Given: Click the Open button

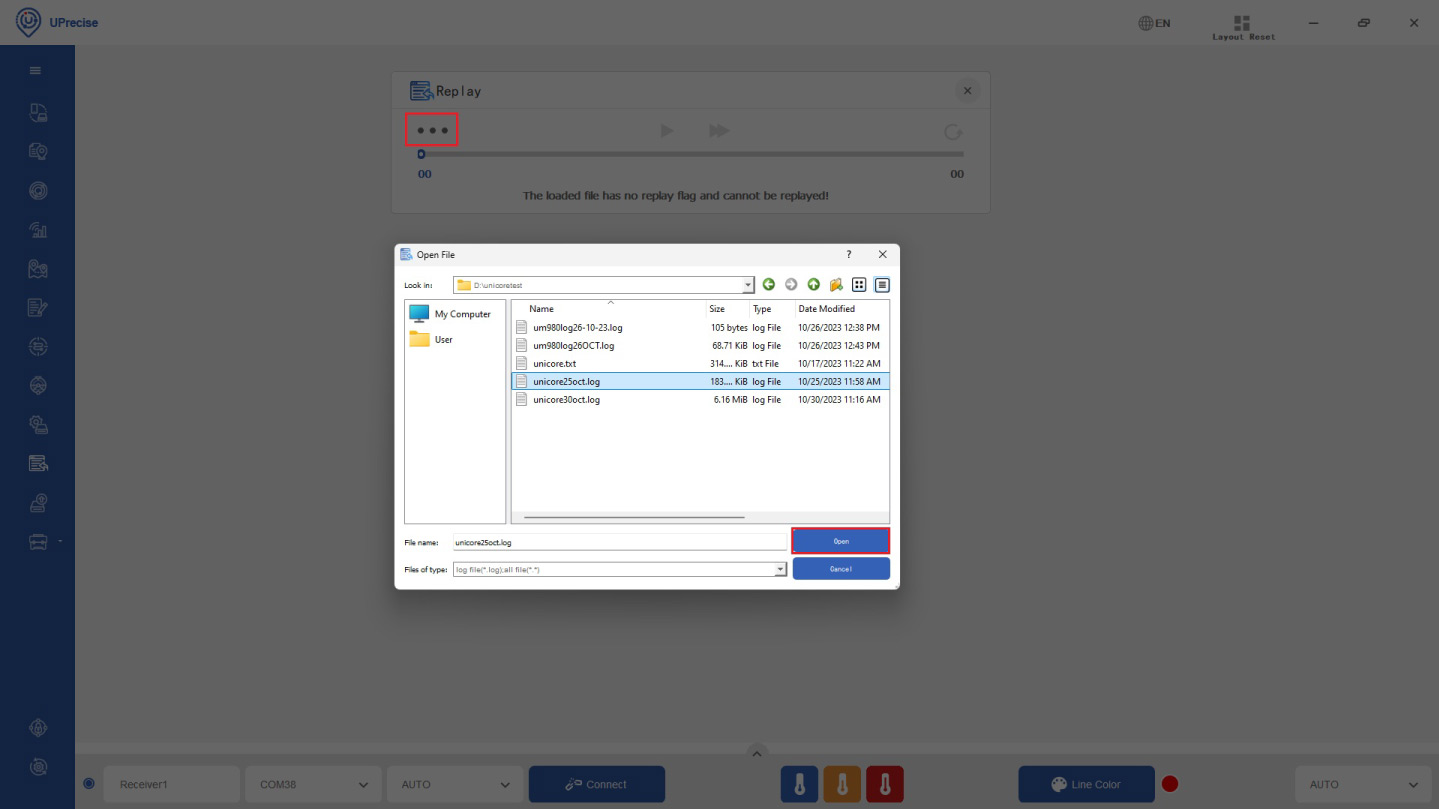Looking at the screenshot, I should pyautogui.click(x=840, y=541).
